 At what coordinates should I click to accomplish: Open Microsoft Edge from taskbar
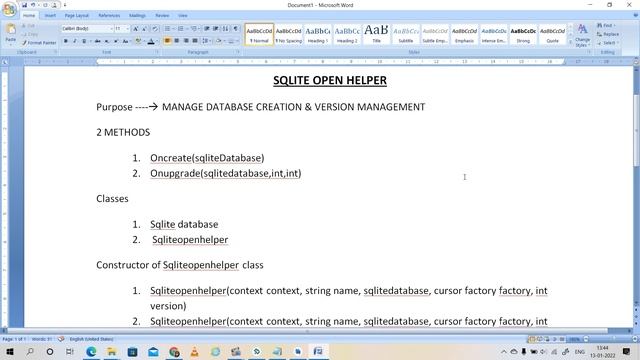tap(91, 351)
